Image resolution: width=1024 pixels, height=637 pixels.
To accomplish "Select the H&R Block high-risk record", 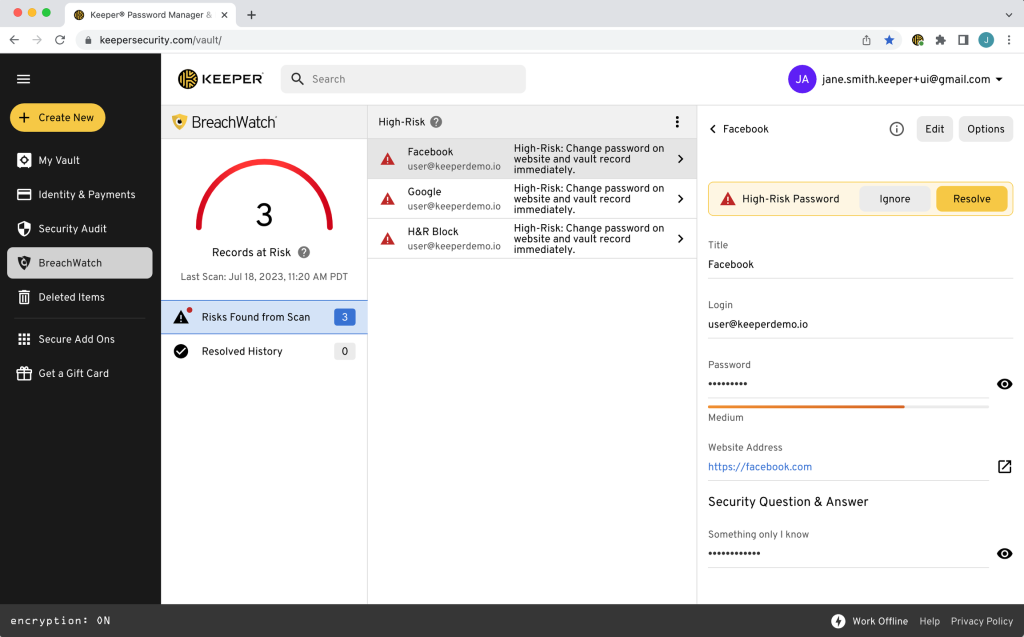I will (532, 238).
